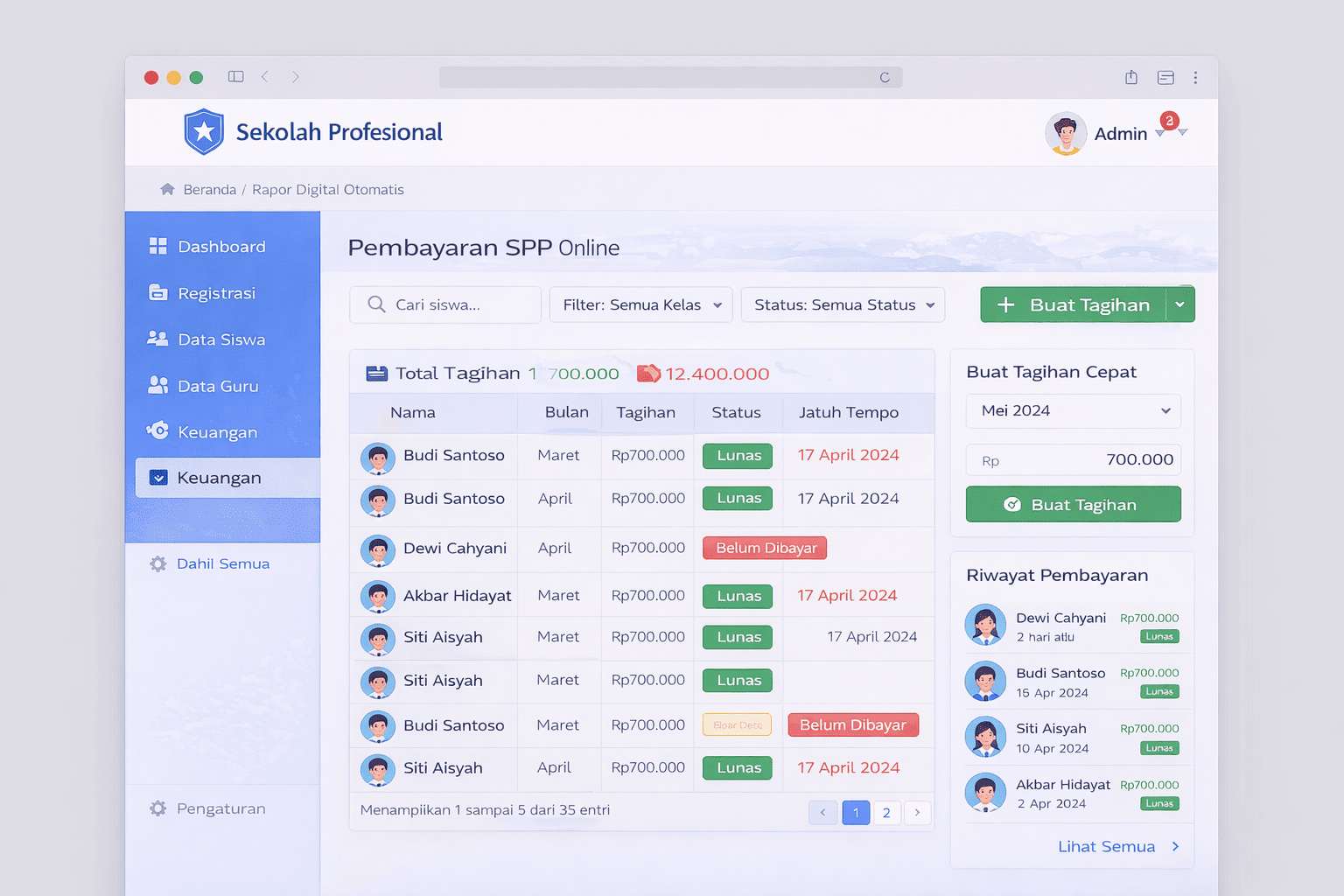Click the browser reload icon

click(885, 78)
